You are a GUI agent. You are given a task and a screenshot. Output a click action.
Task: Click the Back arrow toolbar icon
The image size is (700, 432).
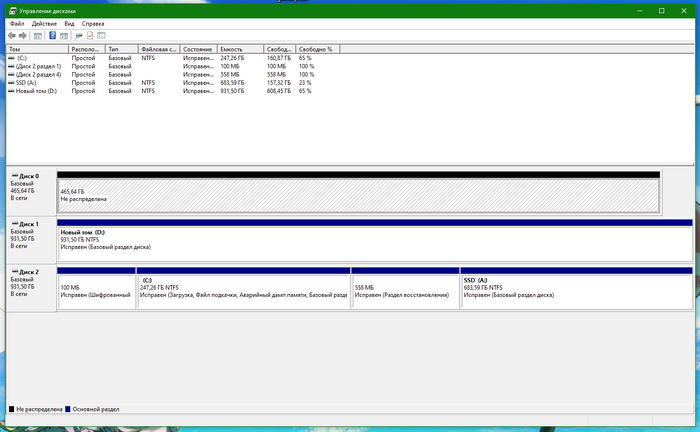click(x=11, y=35)
